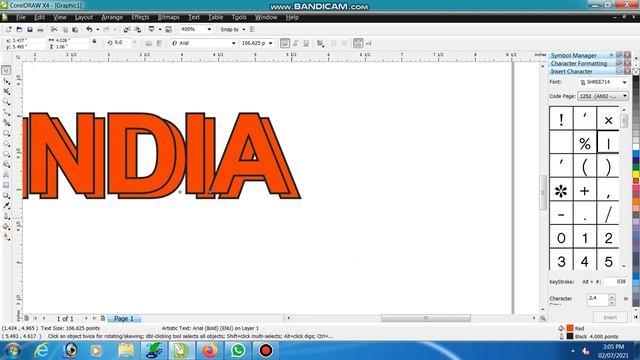The height and width of the screenshot is (360, 640).
Task: Toggle the Italic text button
Action: click(x=296, y=43)
